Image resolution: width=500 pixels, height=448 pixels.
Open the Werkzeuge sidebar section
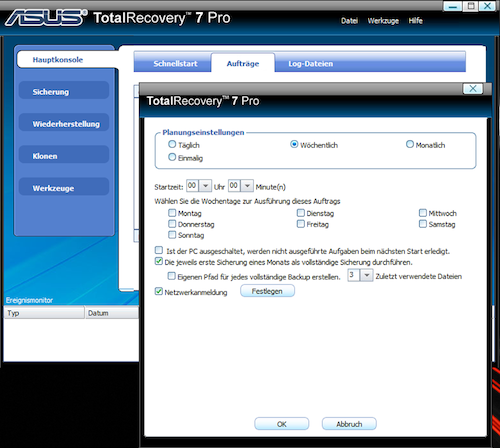point(64,188)
